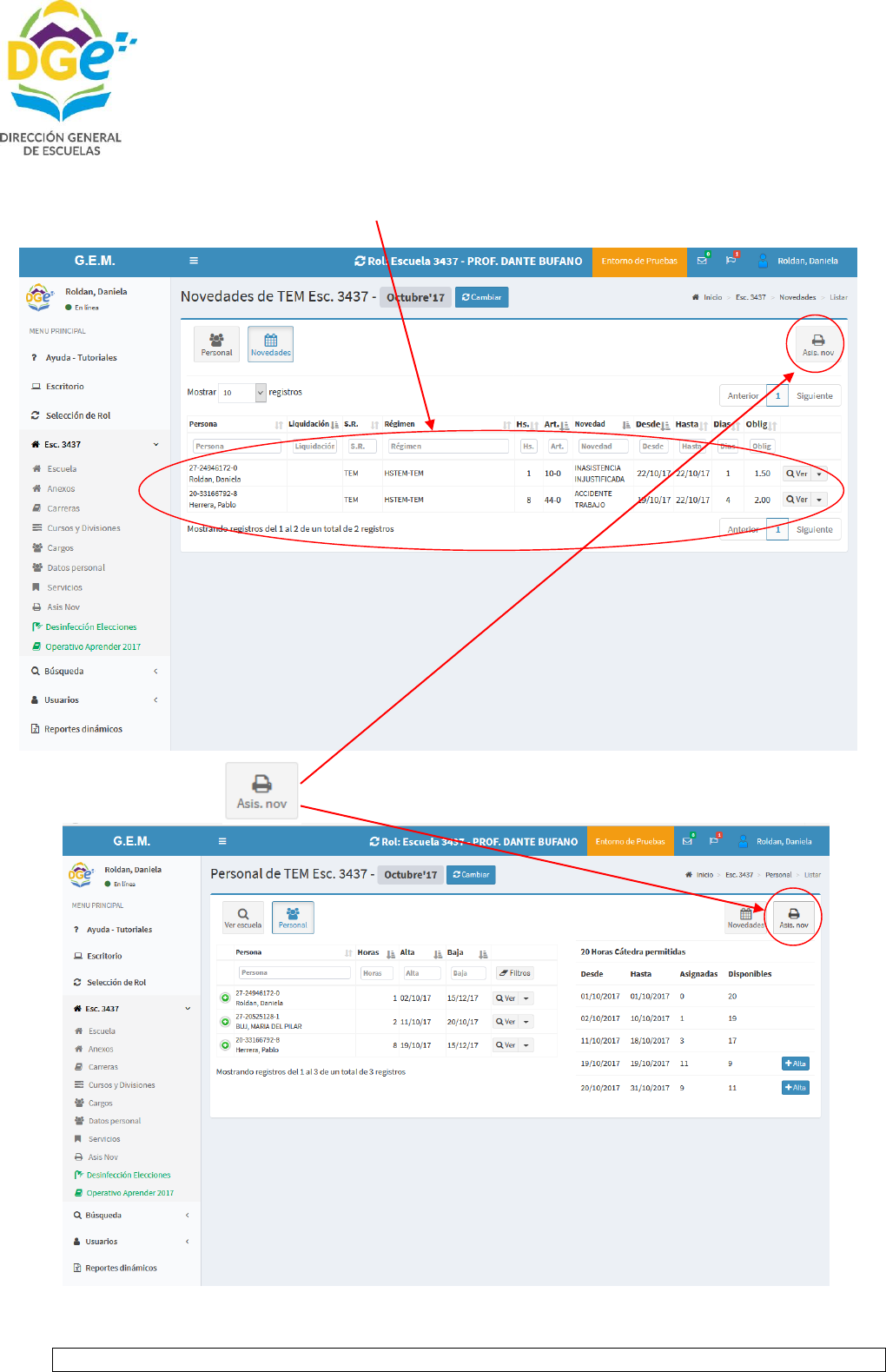886x1372 pixels.
Task: Open Datos personal in Novedades de TEM sidebar
Action: click(x=76, y=568)
